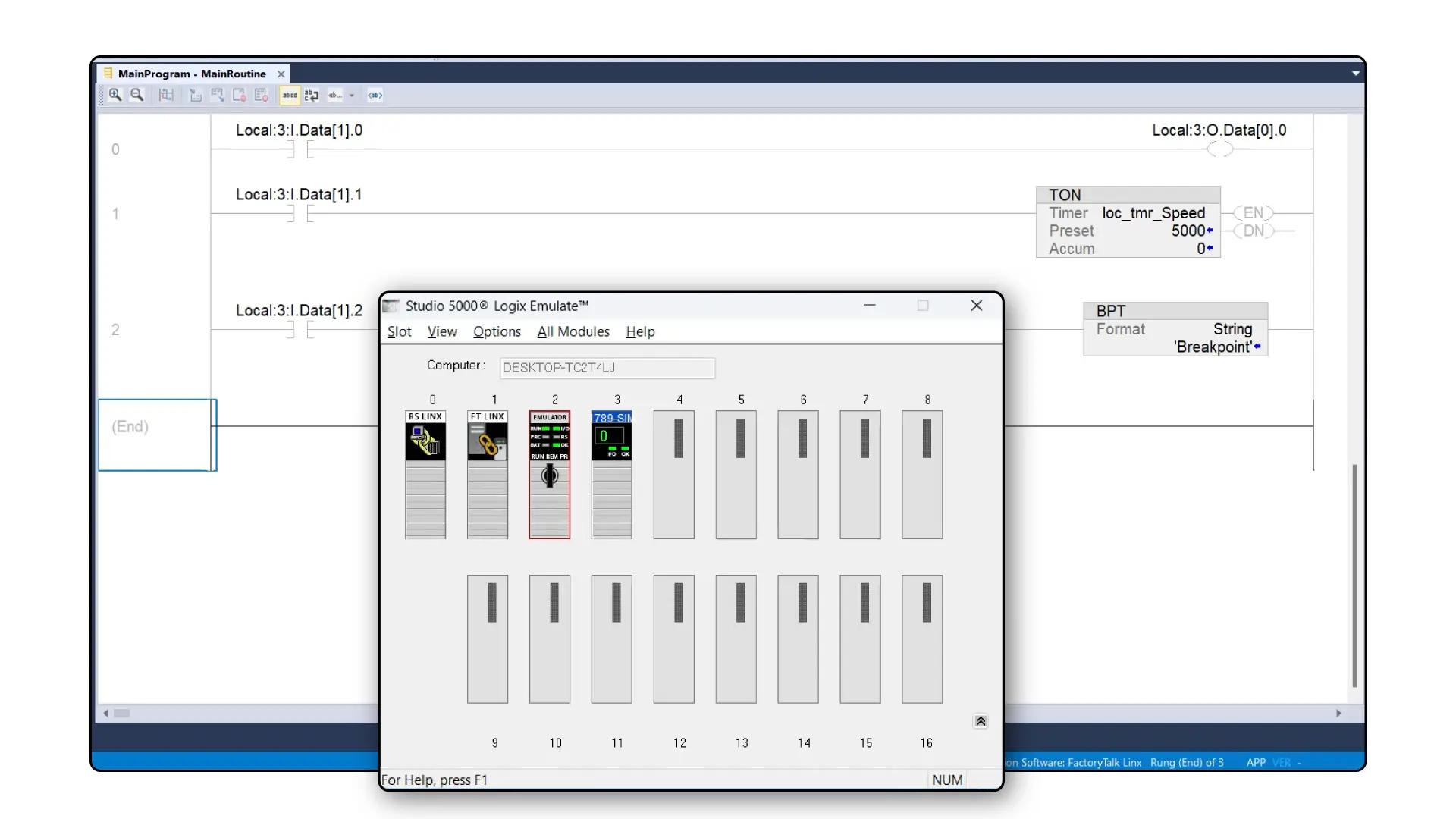Click the routine's horizontal scrollbar left arrow
The image size is (1456, 819).
(105, 714)
